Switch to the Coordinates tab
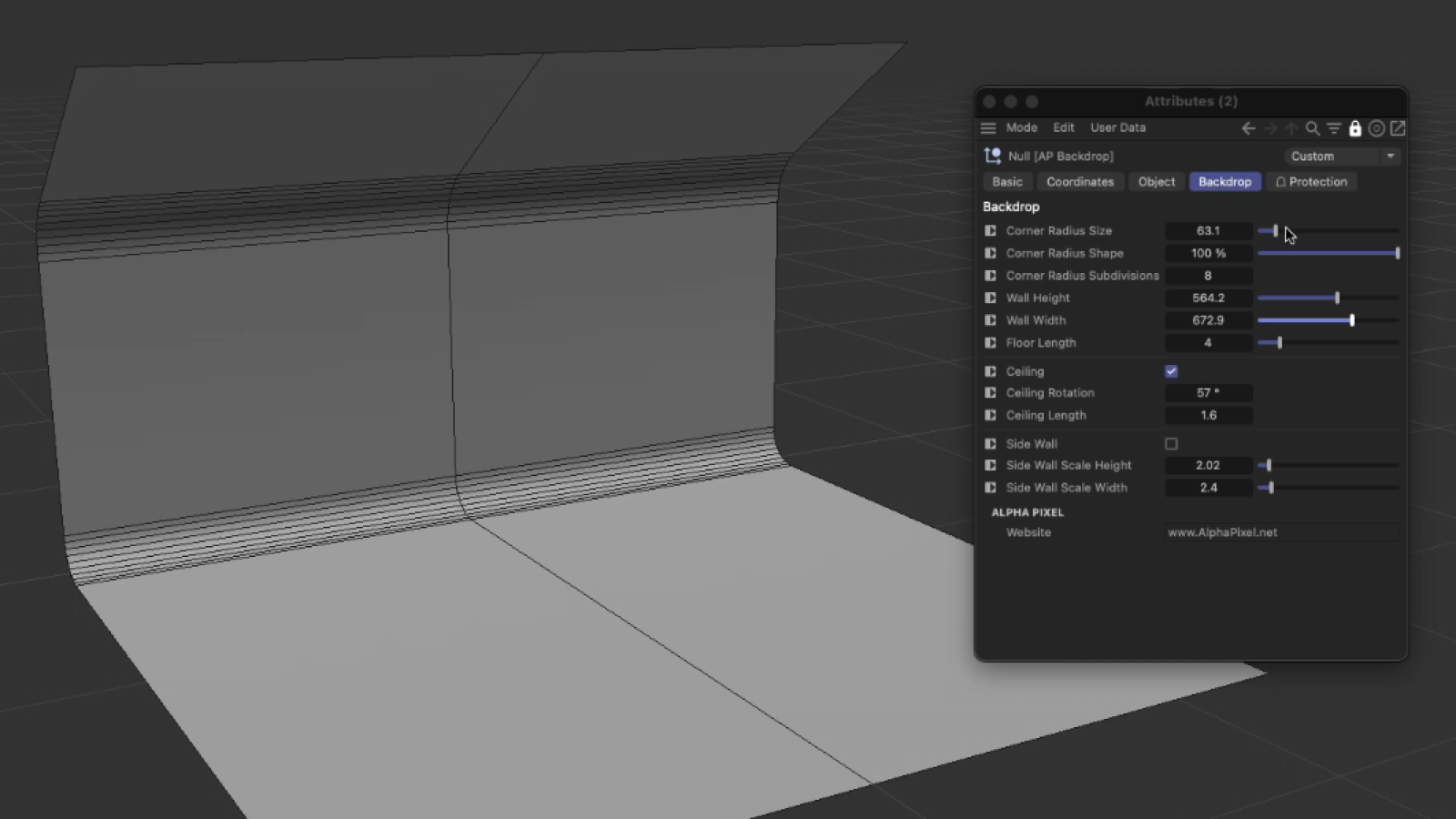This screenshot has height=819, width=1456. (1080, 182)
